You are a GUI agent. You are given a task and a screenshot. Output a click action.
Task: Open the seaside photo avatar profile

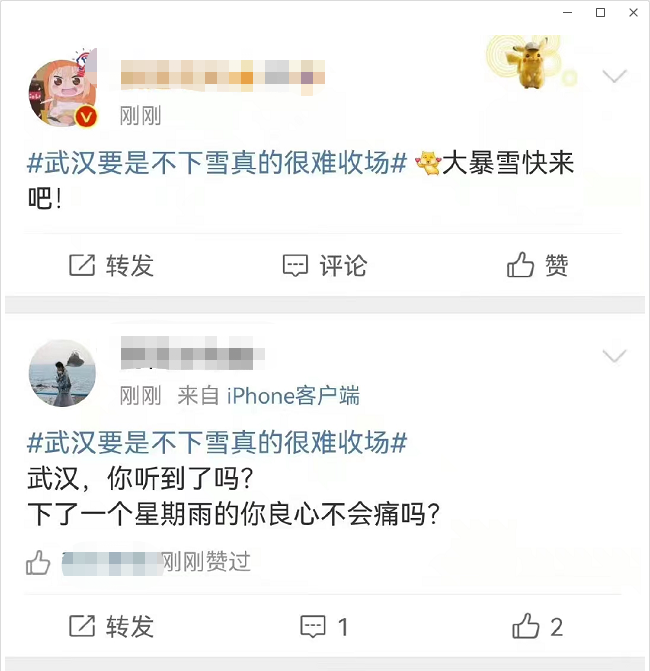click(x=62, y=373)
